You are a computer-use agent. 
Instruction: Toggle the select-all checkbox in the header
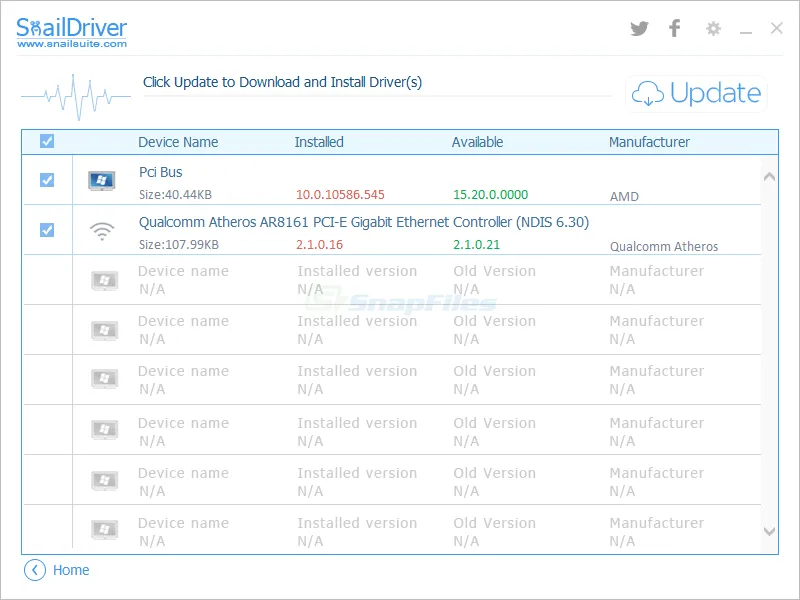[47, 141]
